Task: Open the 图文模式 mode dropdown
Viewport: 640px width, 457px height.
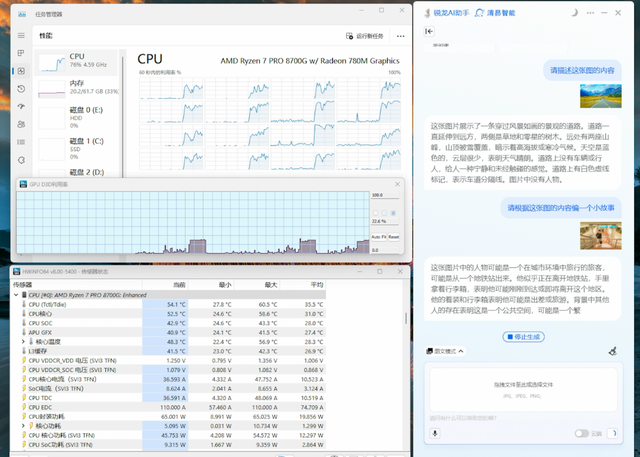Action: (x=445, y=351)
